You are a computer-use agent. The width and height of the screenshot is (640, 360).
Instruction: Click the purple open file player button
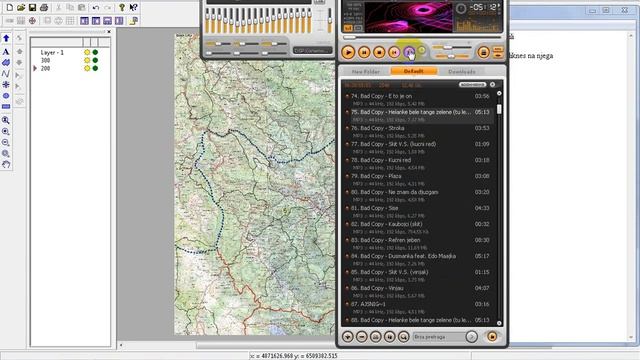(x=409, y=52)
